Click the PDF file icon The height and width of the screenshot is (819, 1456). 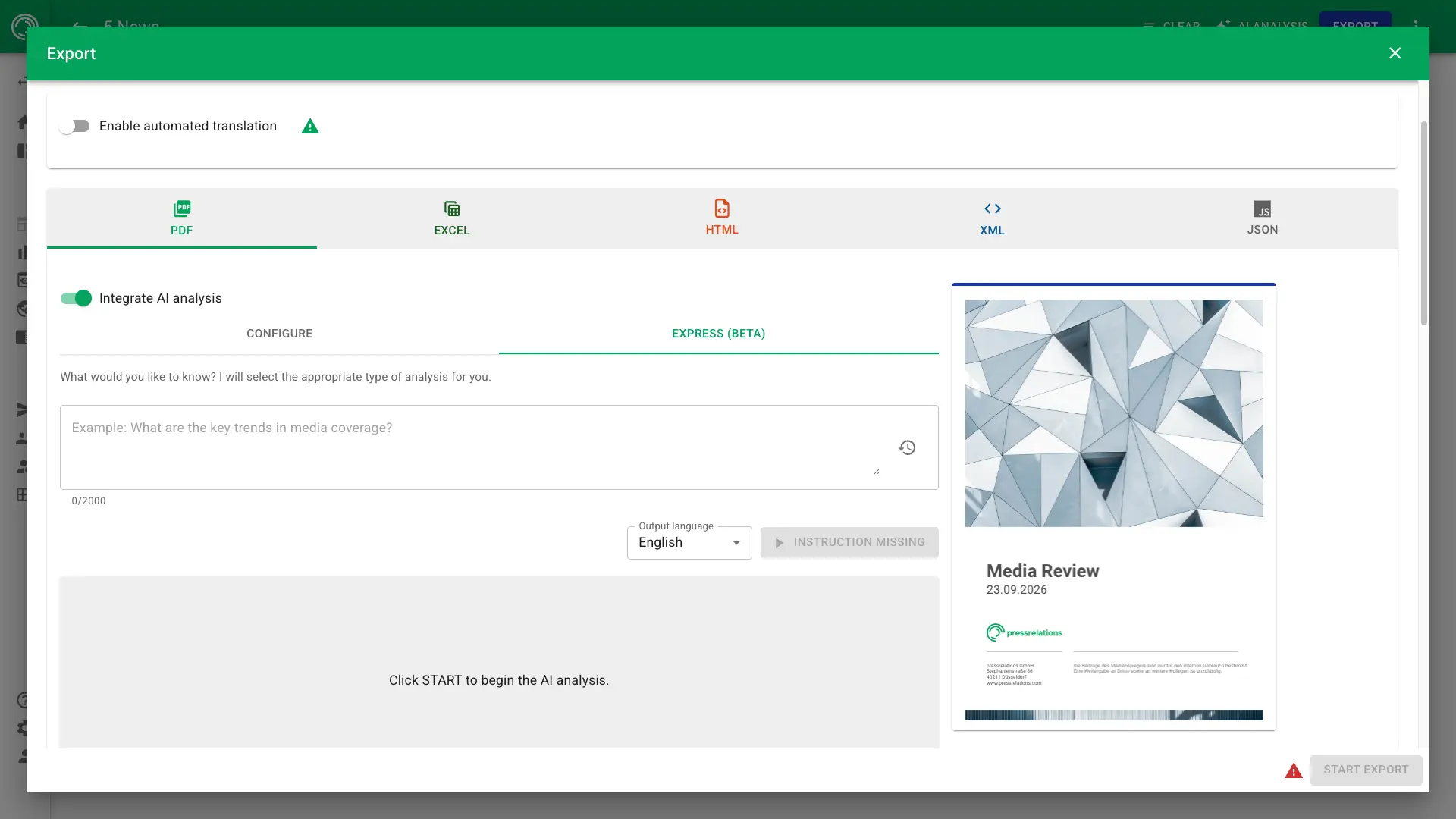tap(182, 209)
